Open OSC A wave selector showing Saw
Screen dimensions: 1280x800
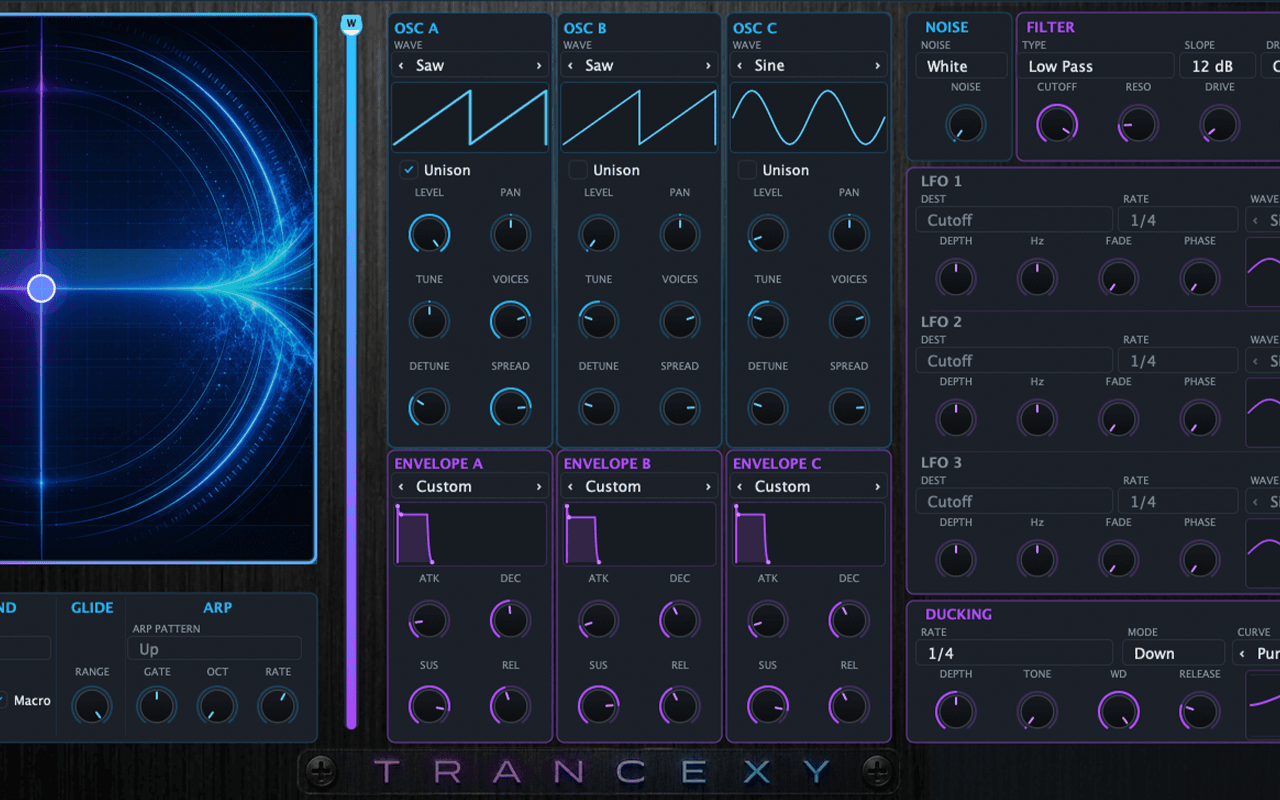[x=470, y=66]
